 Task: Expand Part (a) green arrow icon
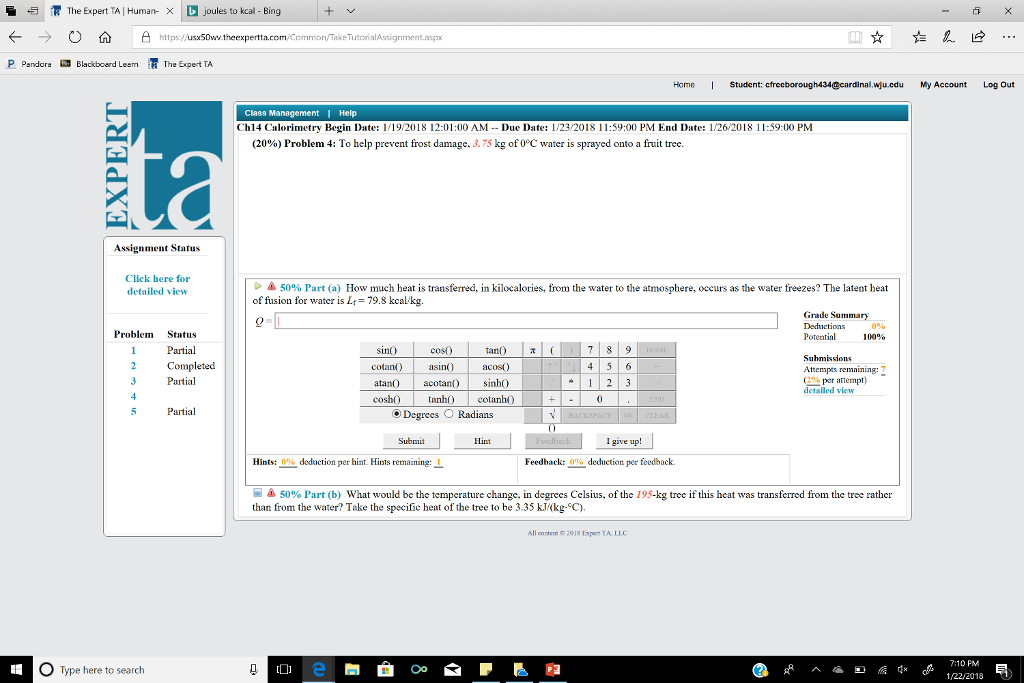(257, 286)
